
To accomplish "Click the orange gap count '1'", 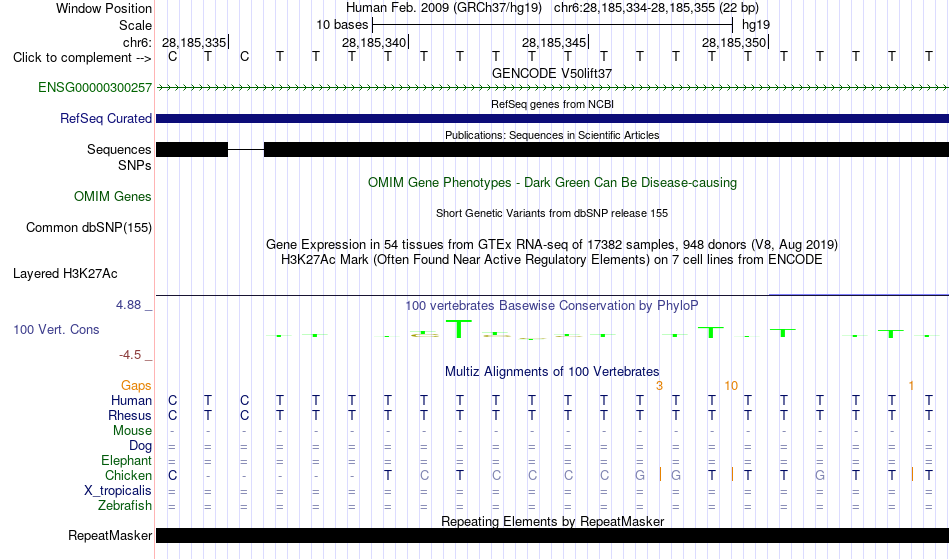I will coord(911,386).
